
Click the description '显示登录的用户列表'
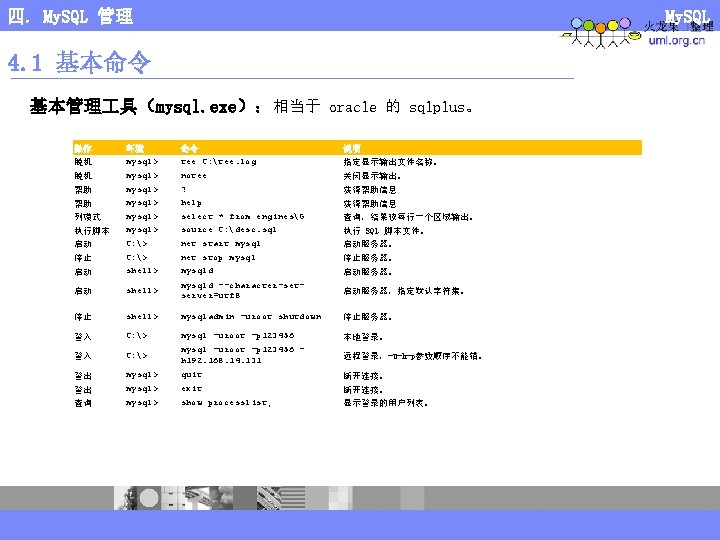386,403
